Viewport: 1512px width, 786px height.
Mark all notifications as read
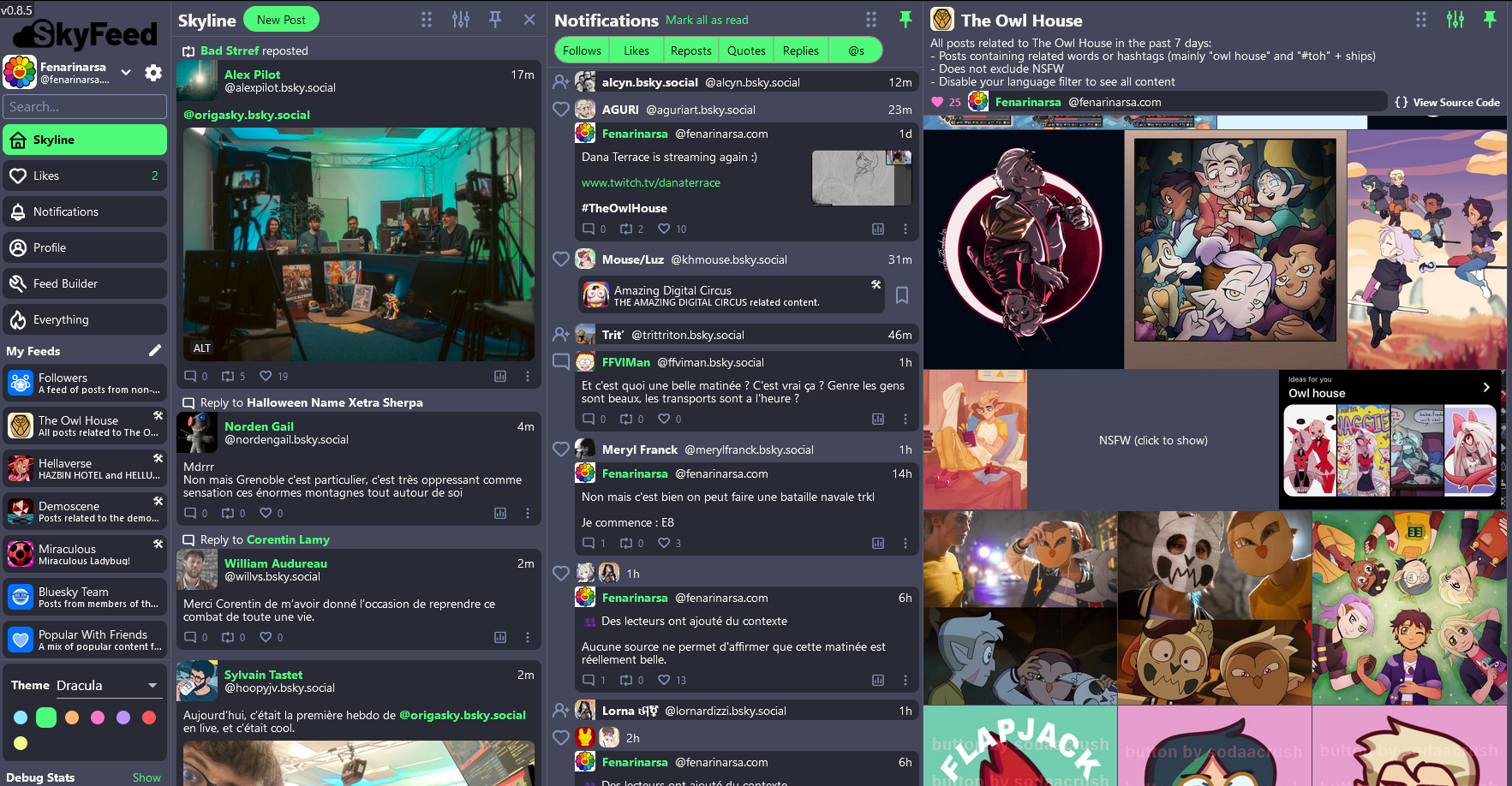(707, 20)
